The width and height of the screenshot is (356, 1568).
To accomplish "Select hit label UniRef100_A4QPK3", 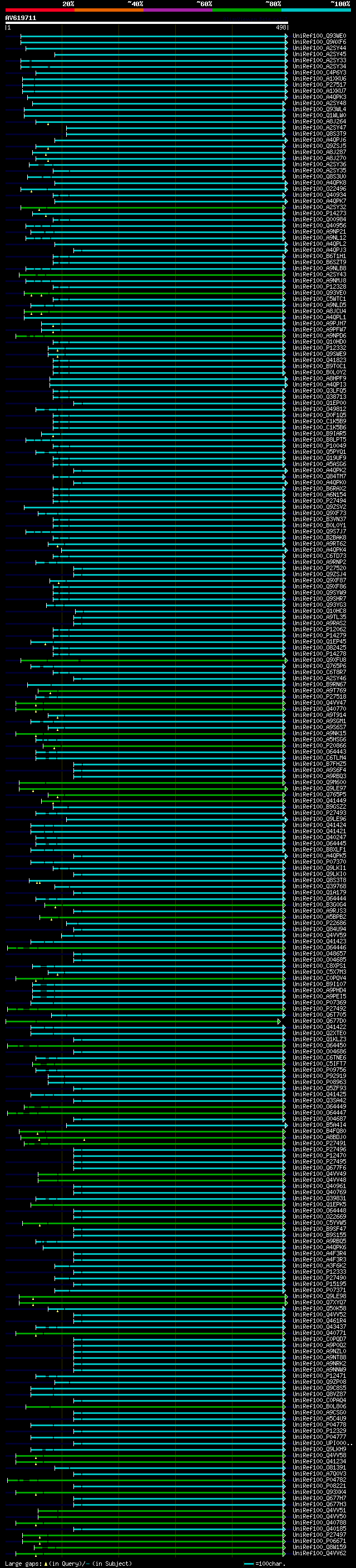I will pyautogui.click(x=319, y=97).
